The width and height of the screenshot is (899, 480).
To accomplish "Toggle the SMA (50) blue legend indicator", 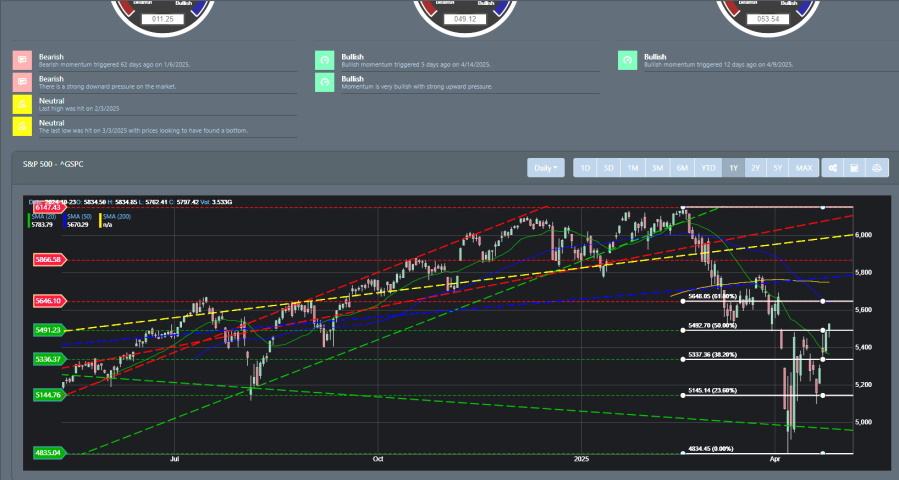I will click(79, 217).
